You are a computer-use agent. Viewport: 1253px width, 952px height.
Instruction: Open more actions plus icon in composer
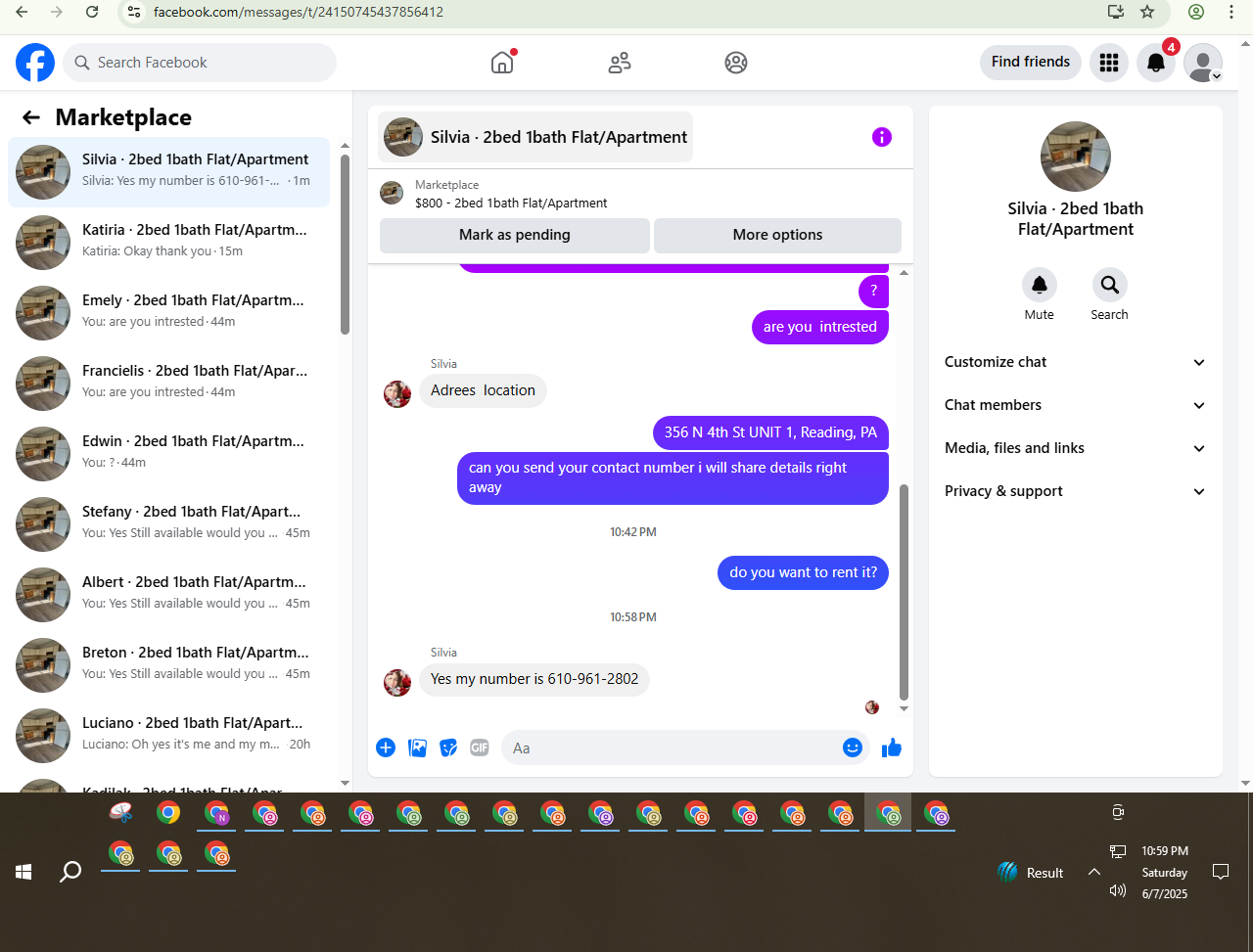386,748
